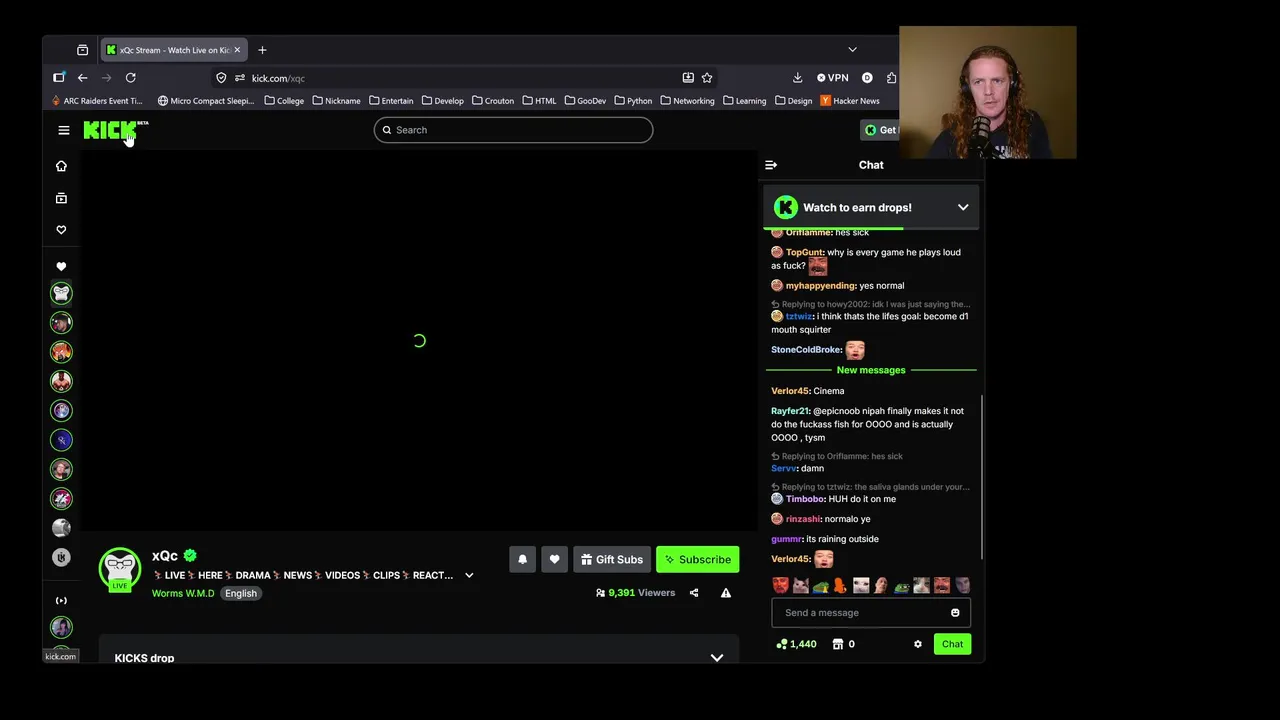Open the Entertain bookmarks folder
Screen dimensions: 1280x720
pos(391,101)
